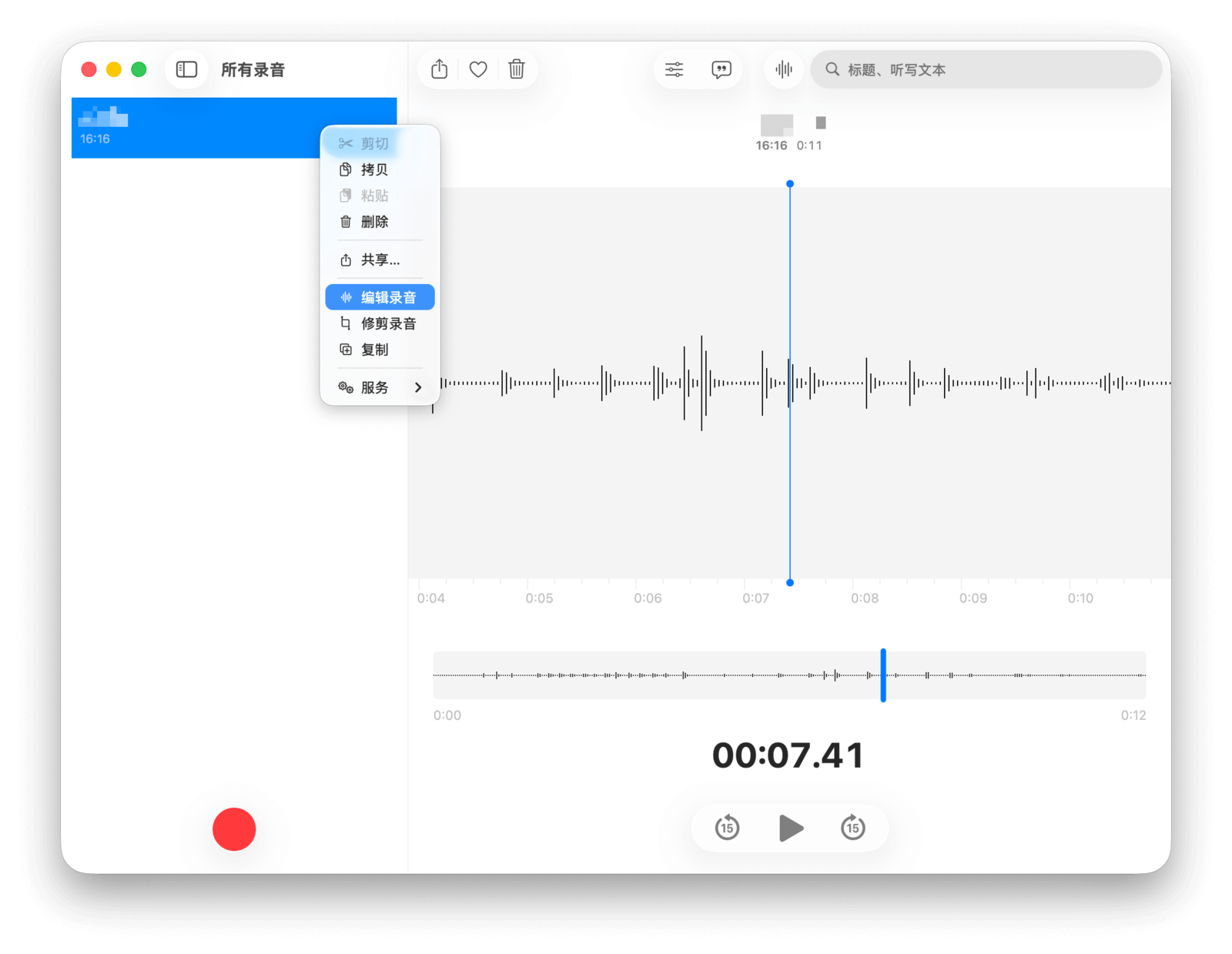
Task: Open the playback settings sliders icon
Action: (x=674, y=69)
